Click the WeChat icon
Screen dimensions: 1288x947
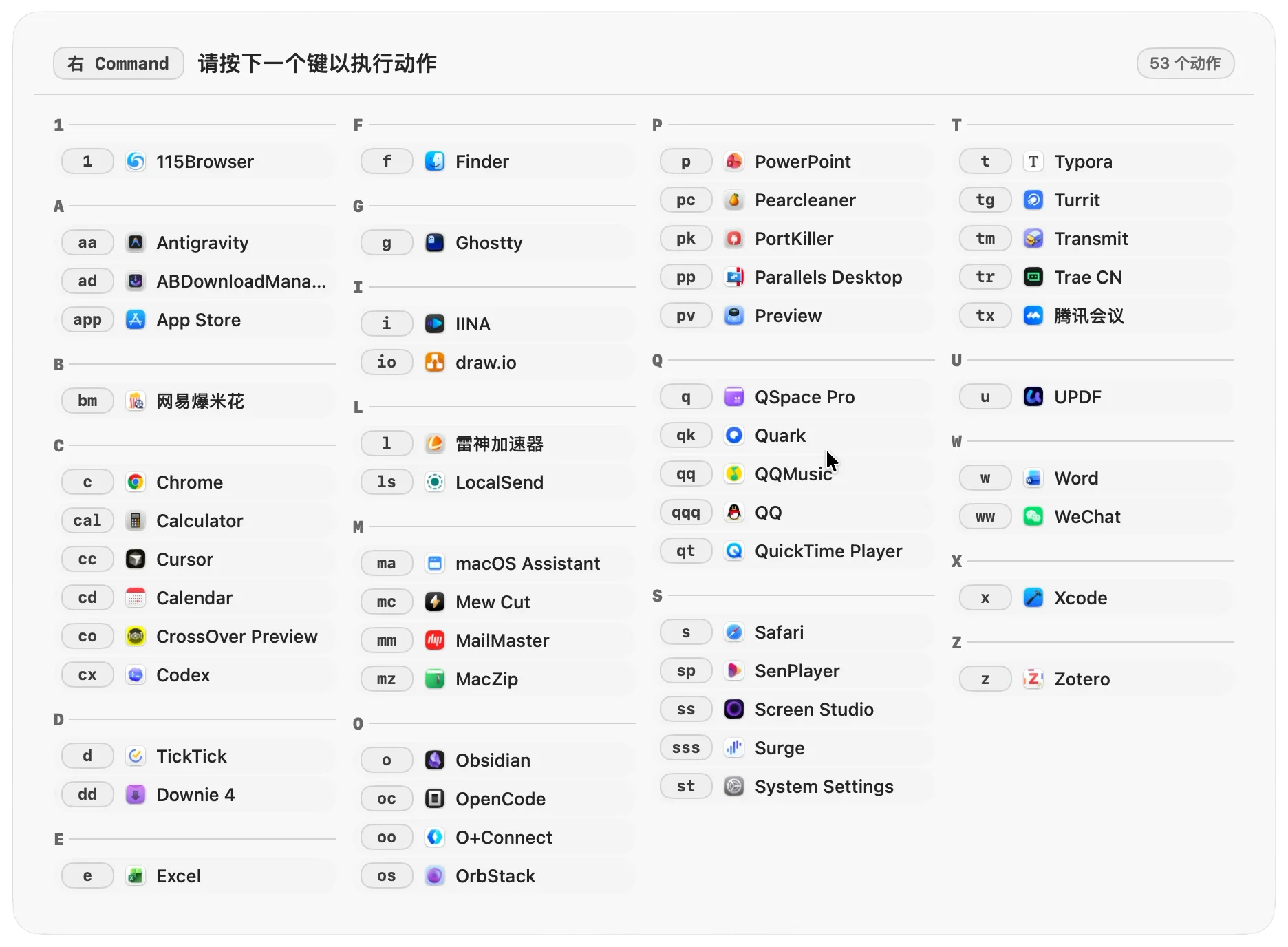1033,517
